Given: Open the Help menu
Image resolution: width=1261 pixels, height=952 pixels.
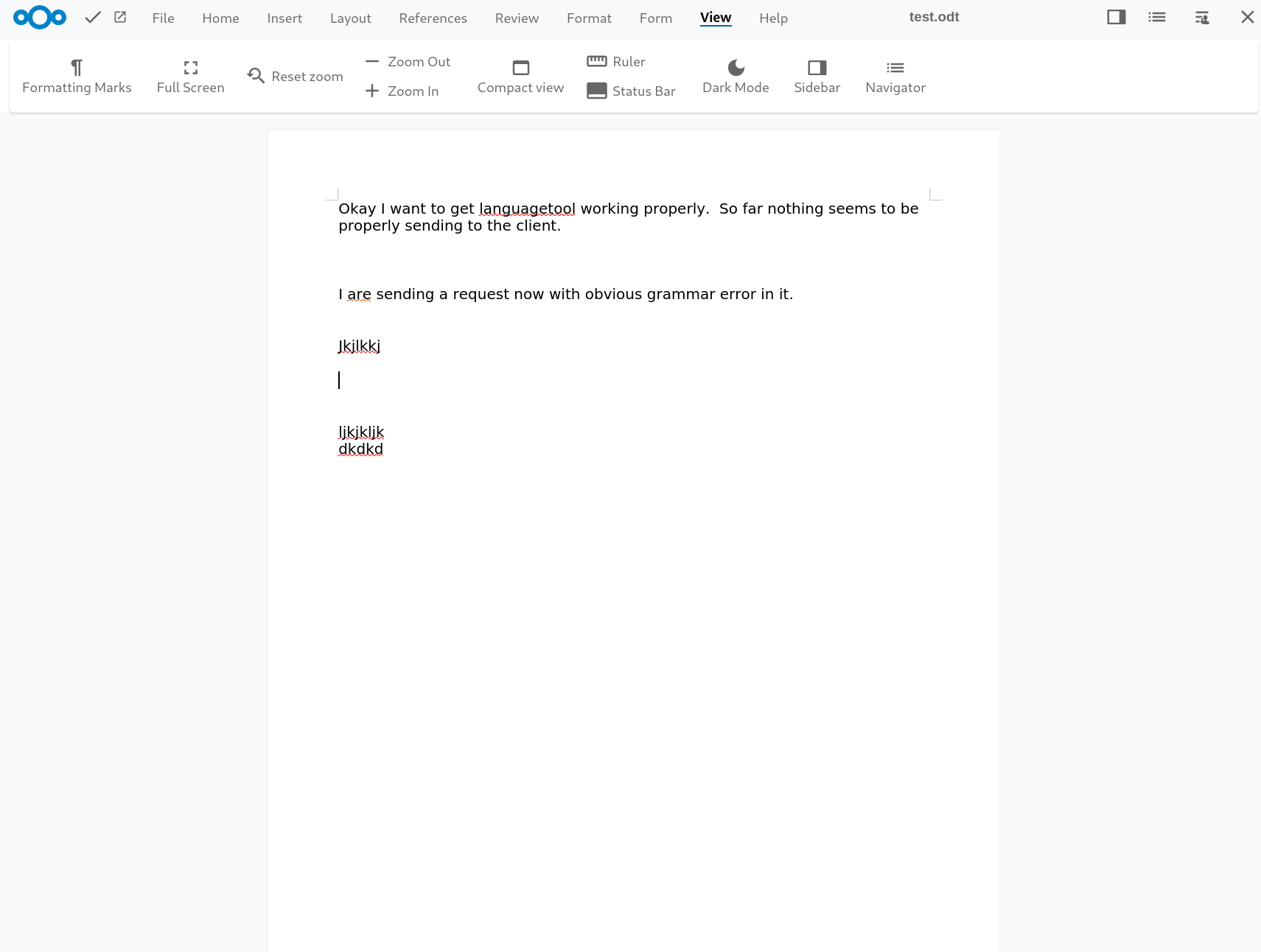Looking at the screenshot, I should pyautogui.click(x=773, y=18).
